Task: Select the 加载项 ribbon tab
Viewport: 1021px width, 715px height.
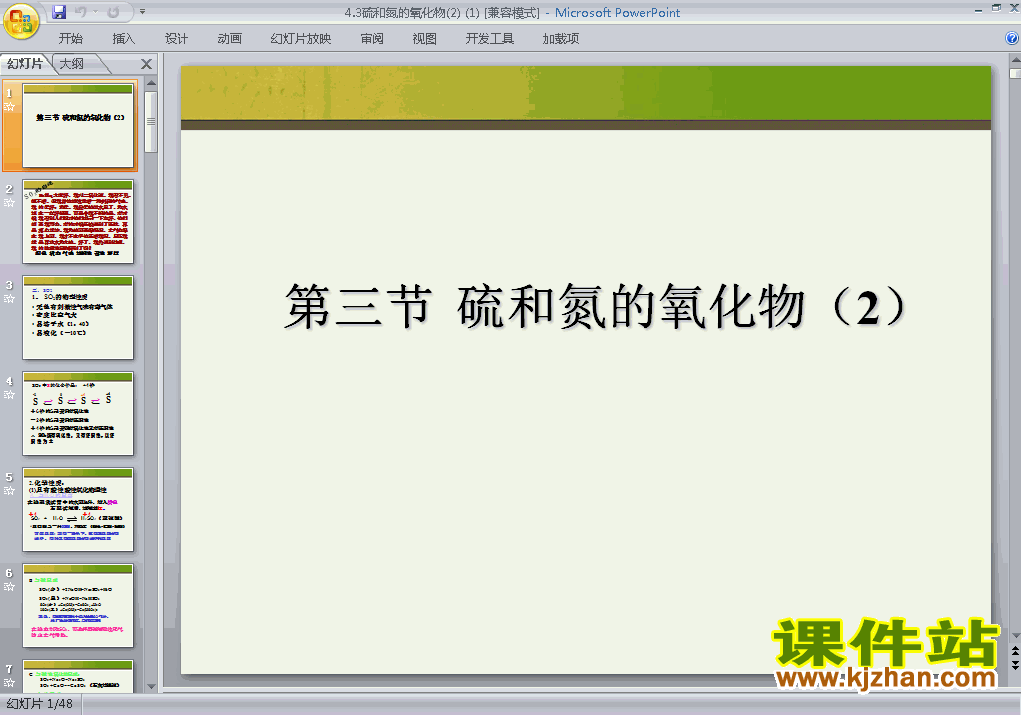Action: 561,38
